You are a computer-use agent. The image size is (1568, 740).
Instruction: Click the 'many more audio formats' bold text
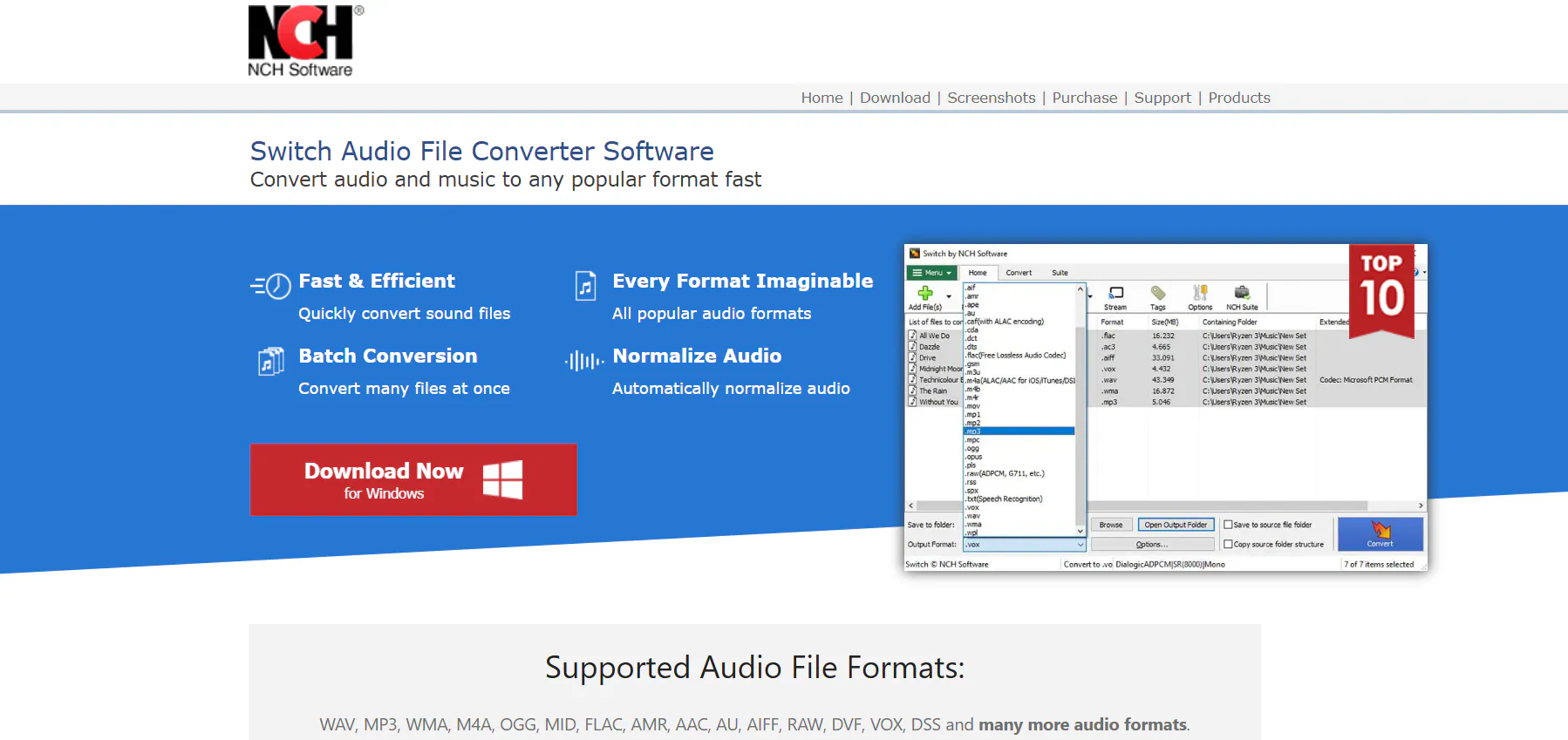pos(1082,724)
